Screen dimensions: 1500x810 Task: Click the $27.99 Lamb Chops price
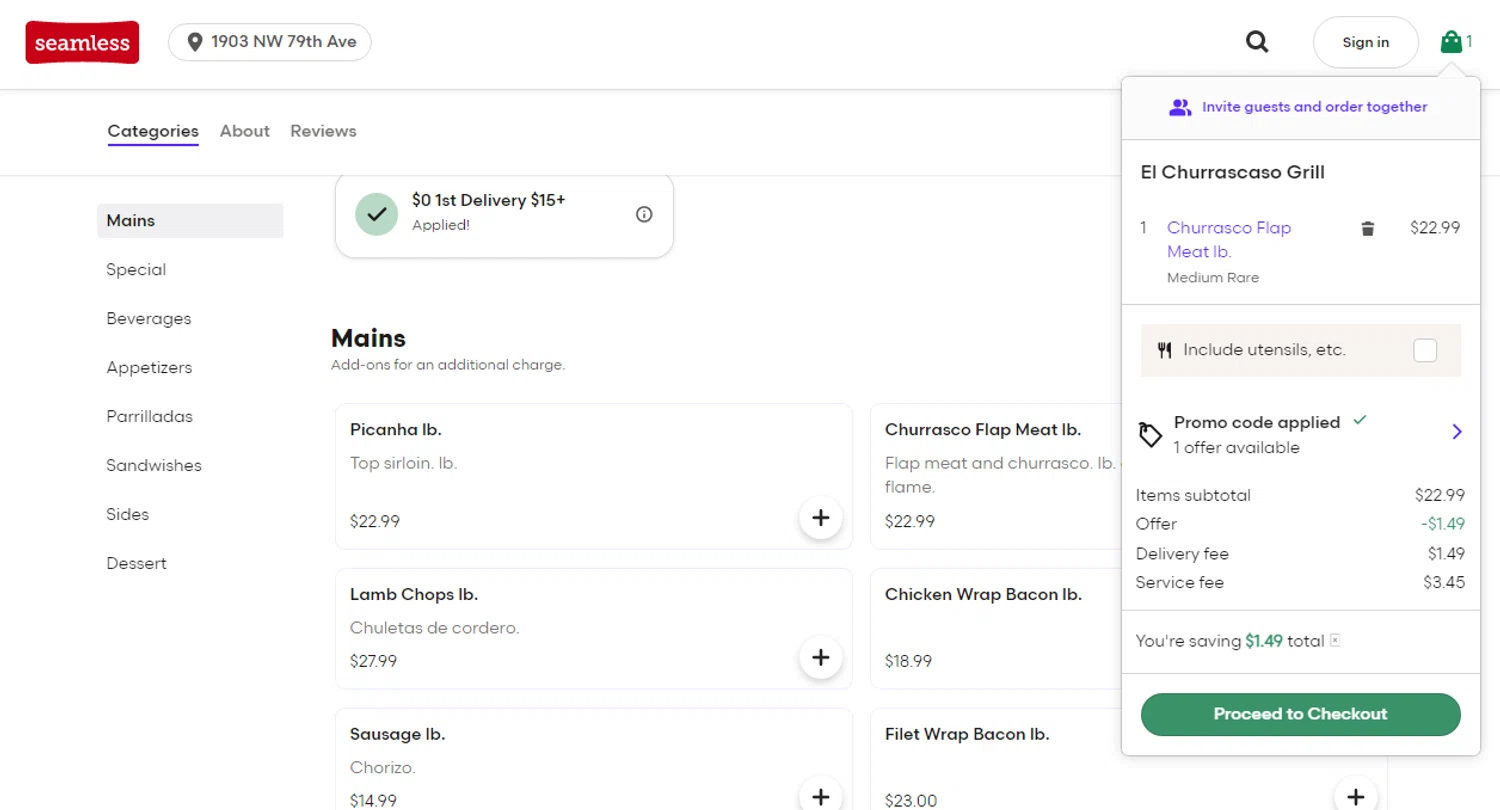click(x=373, y=661)
